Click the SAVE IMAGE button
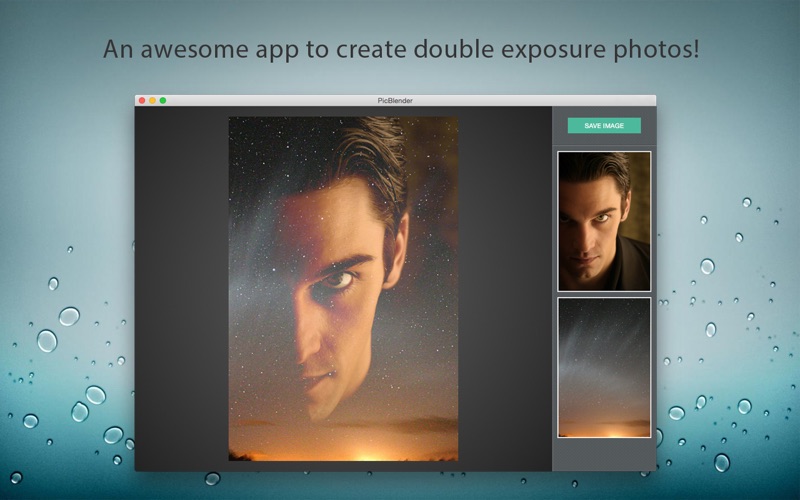The height and width of the screenshot is (500, 800). (604, 126)
